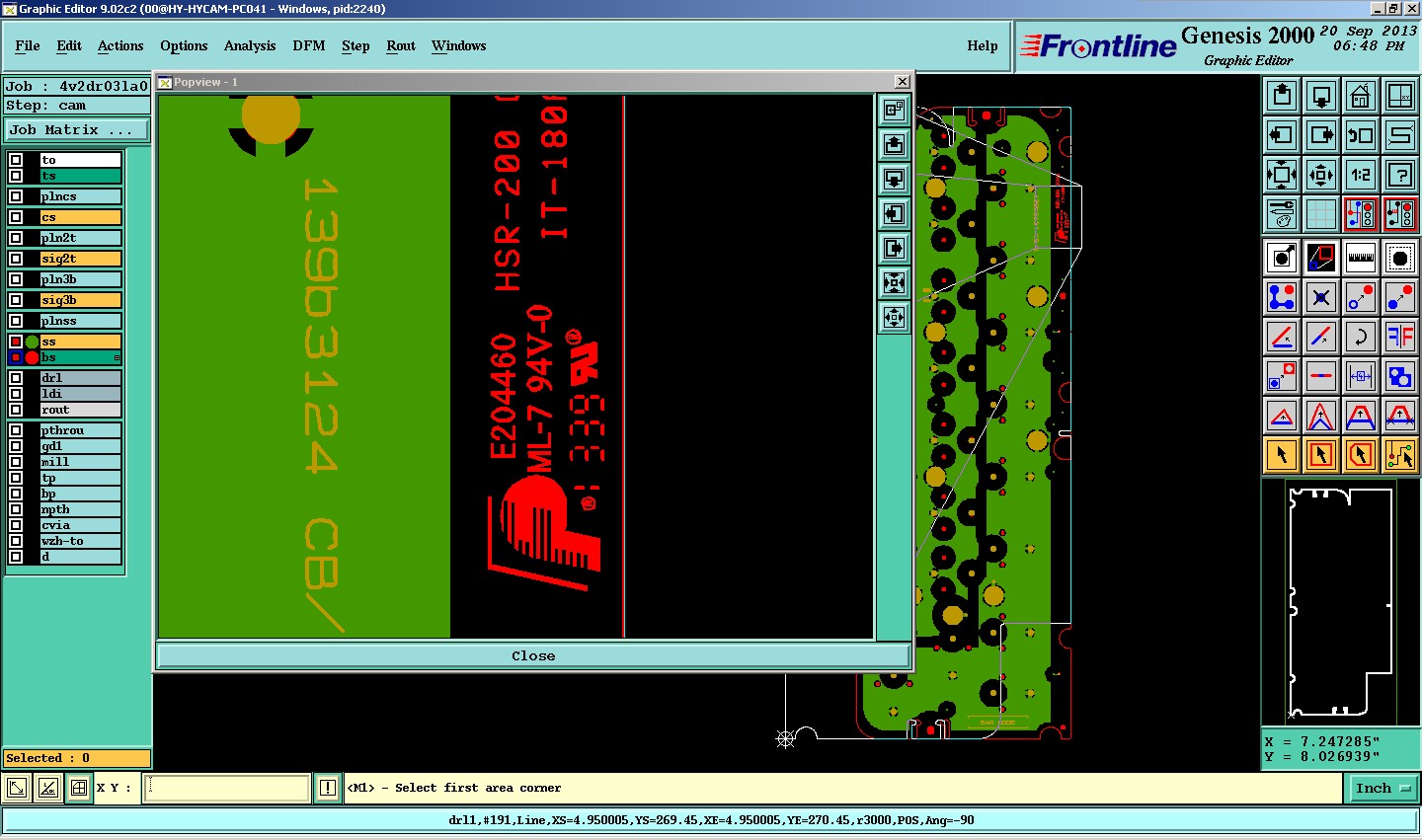Click the pan down icon in right toolbar
1422x840 pixels.
coord(1321,96)
